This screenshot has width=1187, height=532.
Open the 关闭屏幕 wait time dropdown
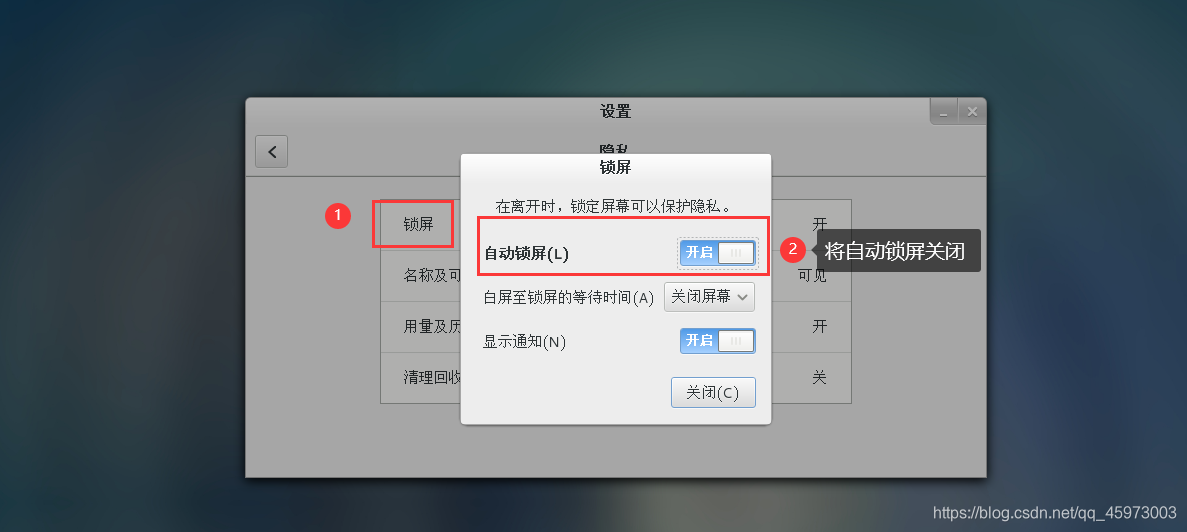pyautogui.click(x=709, y=297)
